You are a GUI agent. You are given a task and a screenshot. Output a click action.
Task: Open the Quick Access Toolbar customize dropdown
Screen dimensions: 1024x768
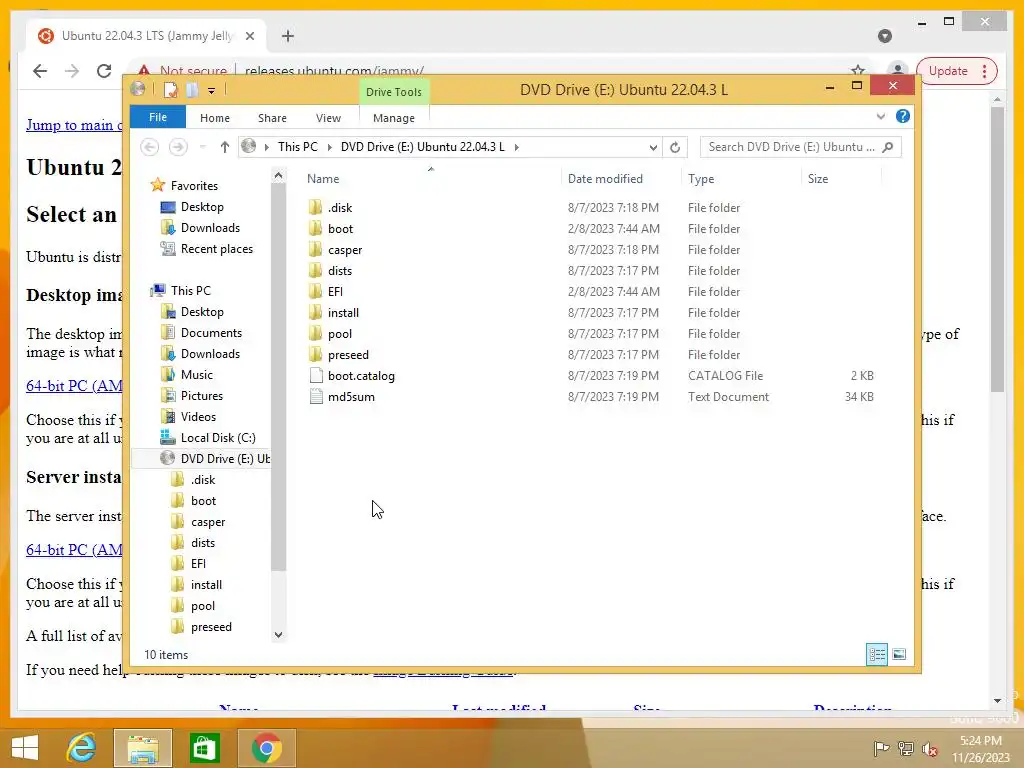click(212, 91)
